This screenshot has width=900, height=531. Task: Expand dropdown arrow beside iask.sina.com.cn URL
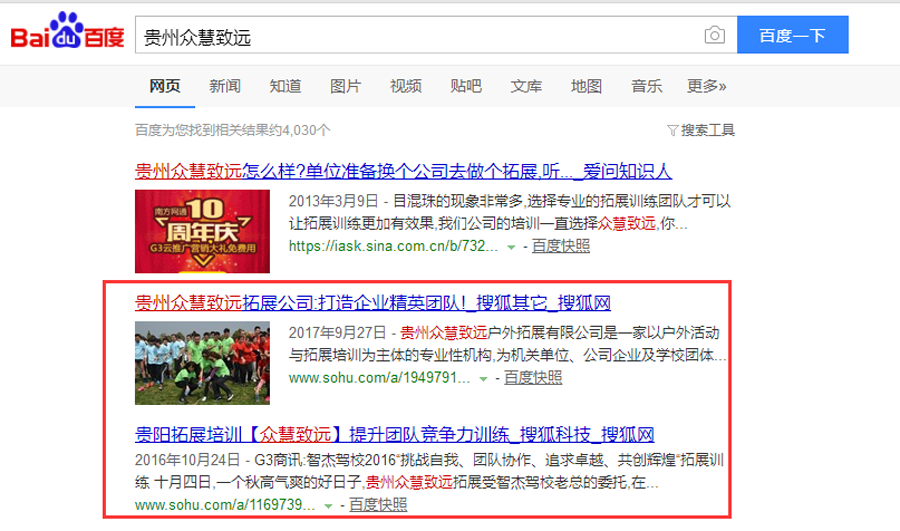point(511,247)
